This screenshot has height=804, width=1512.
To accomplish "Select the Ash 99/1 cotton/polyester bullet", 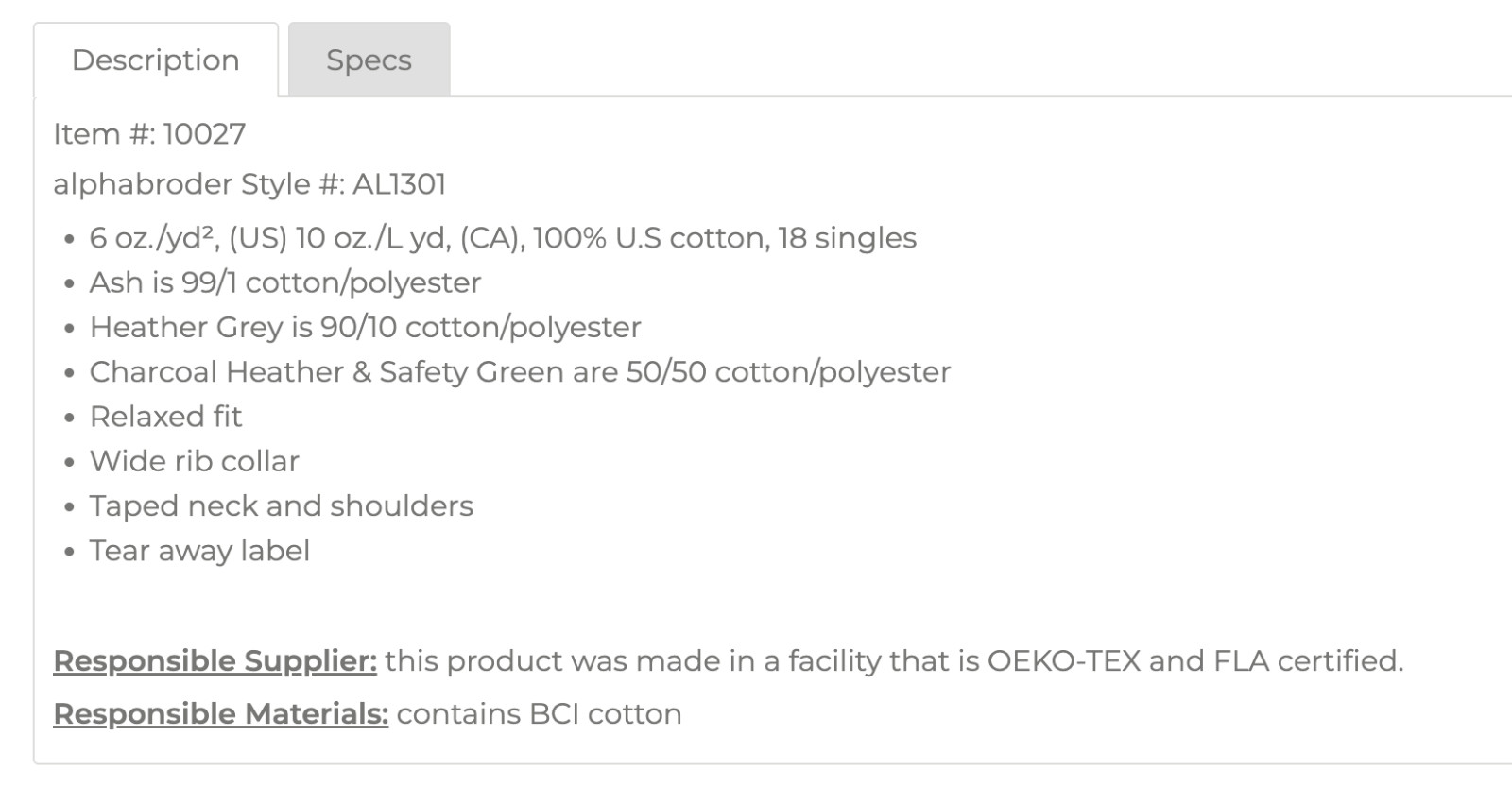I will tap(285, 282).
